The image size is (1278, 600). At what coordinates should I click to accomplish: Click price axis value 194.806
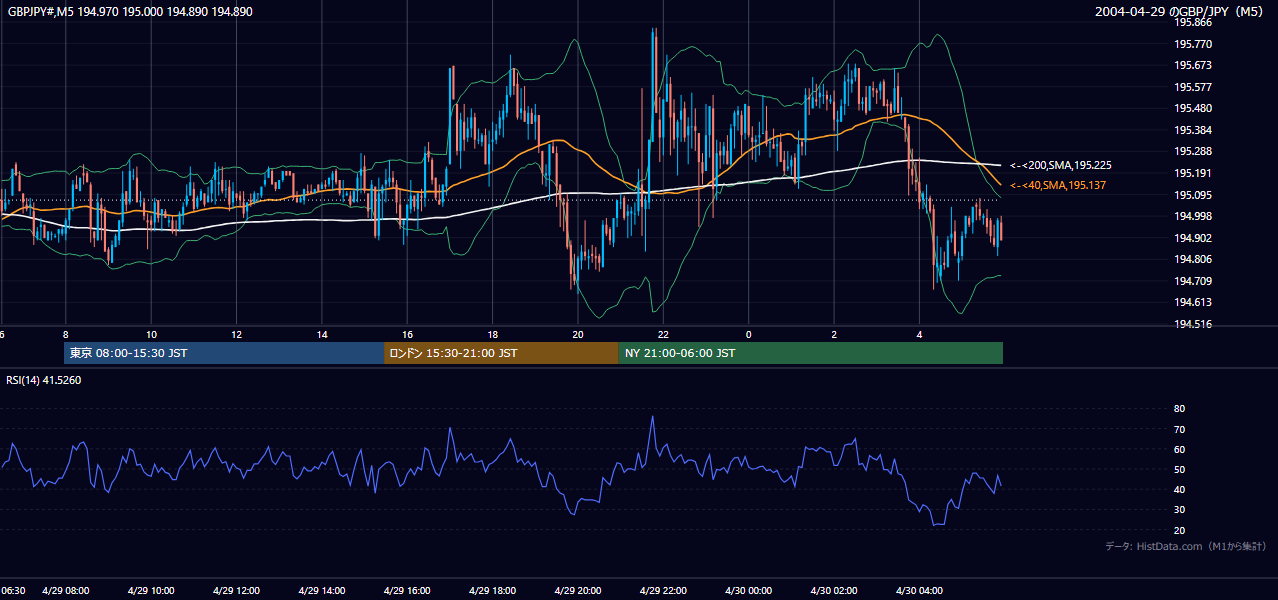(x=1193, y=259)
